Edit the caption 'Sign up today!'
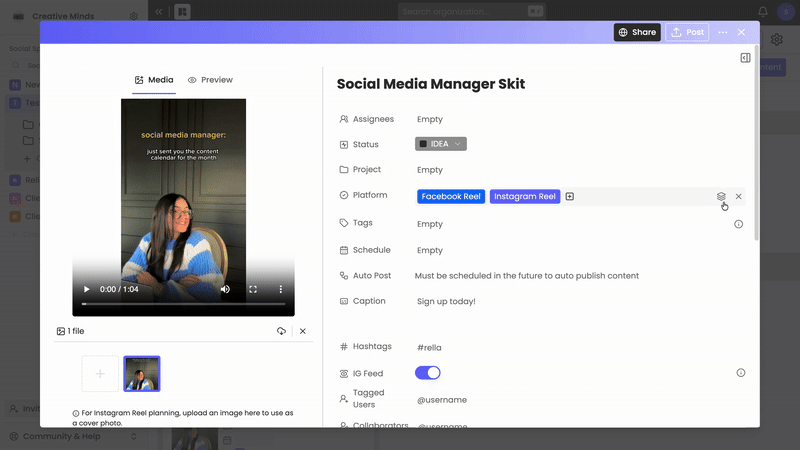 [x=446, y=302]
